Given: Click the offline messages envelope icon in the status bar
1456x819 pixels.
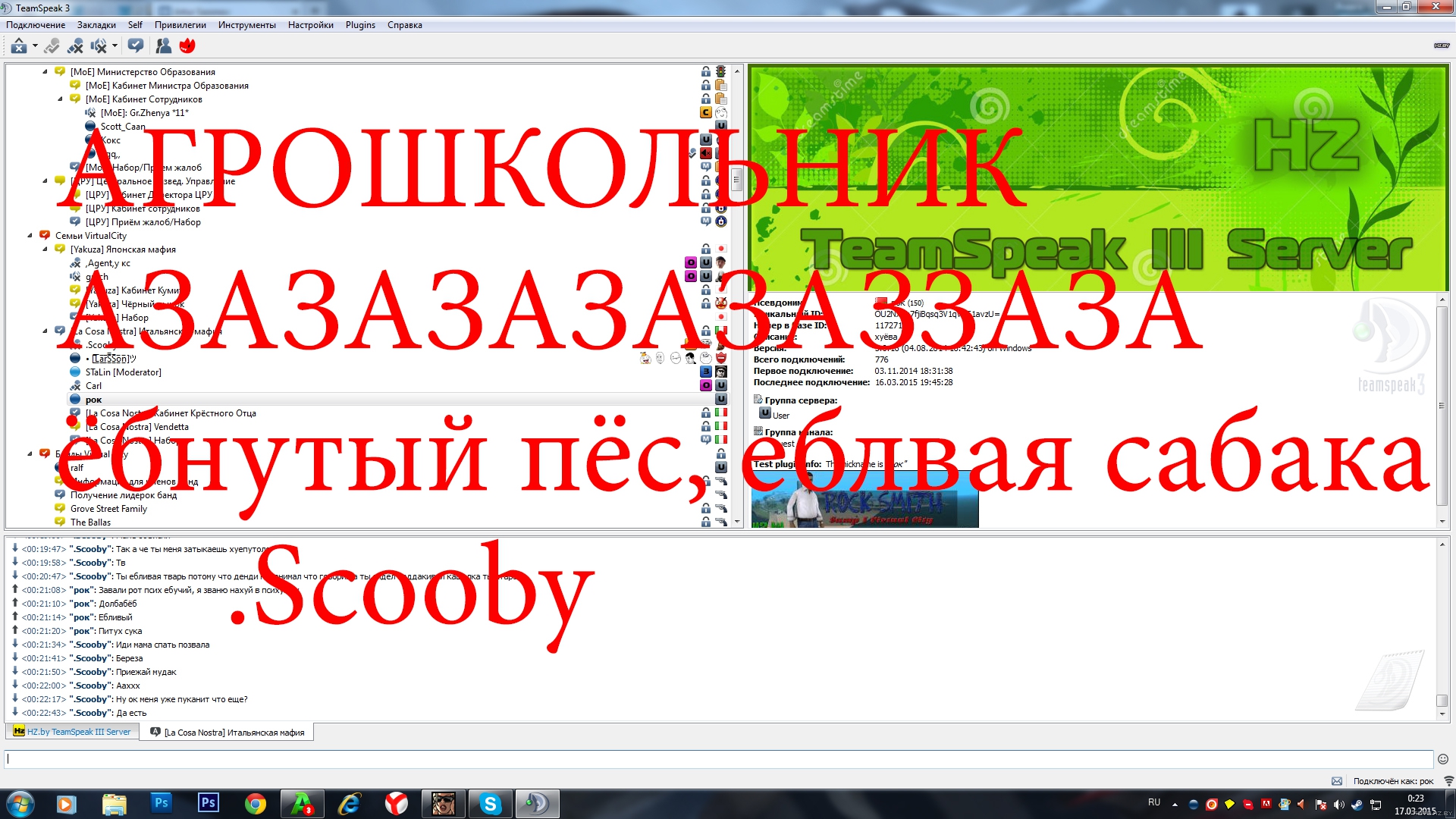Looking at the screenshot, I should pos(1337,781).
